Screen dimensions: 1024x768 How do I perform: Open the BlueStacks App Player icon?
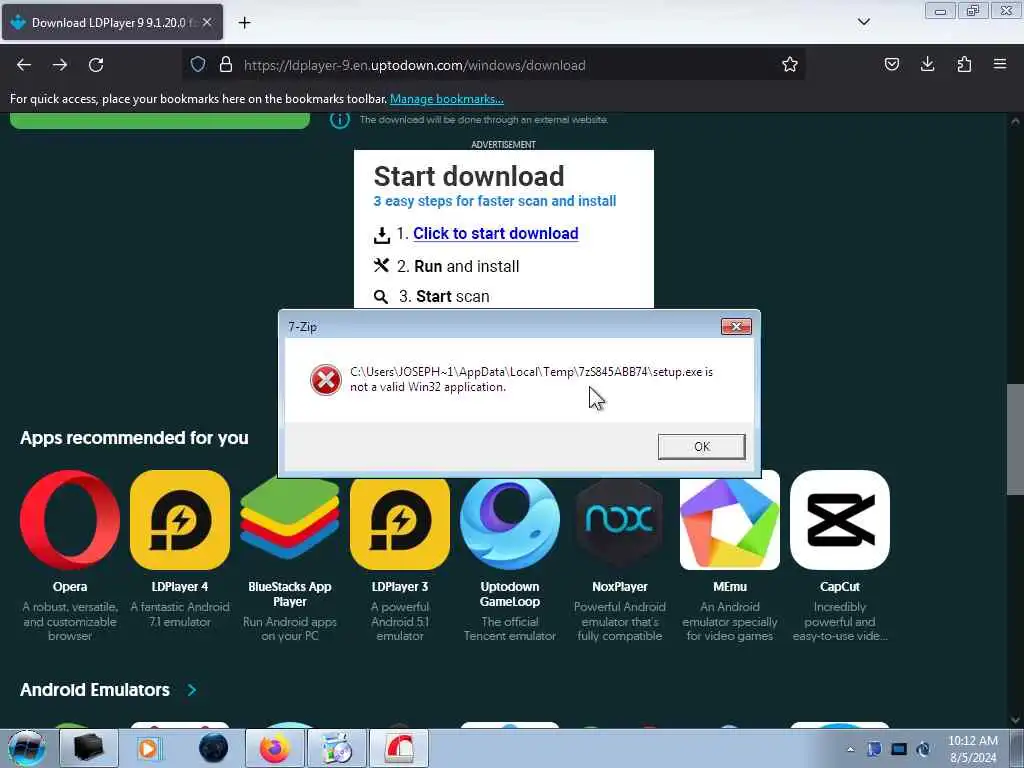[290, 520]
